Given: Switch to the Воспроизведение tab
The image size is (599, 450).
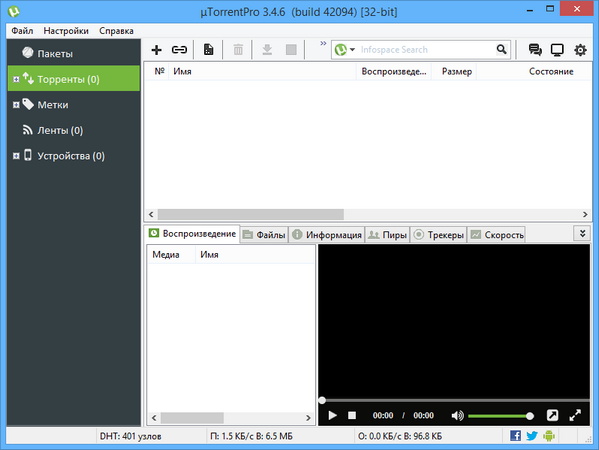Looking at the screenshot, I should [192, 233].
